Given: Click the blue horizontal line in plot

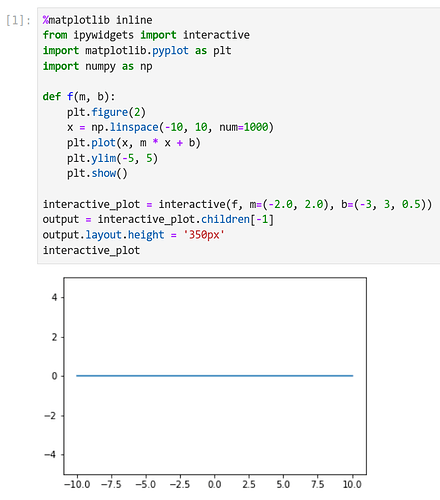Looking at the screenshot, I should click(215, 376).
